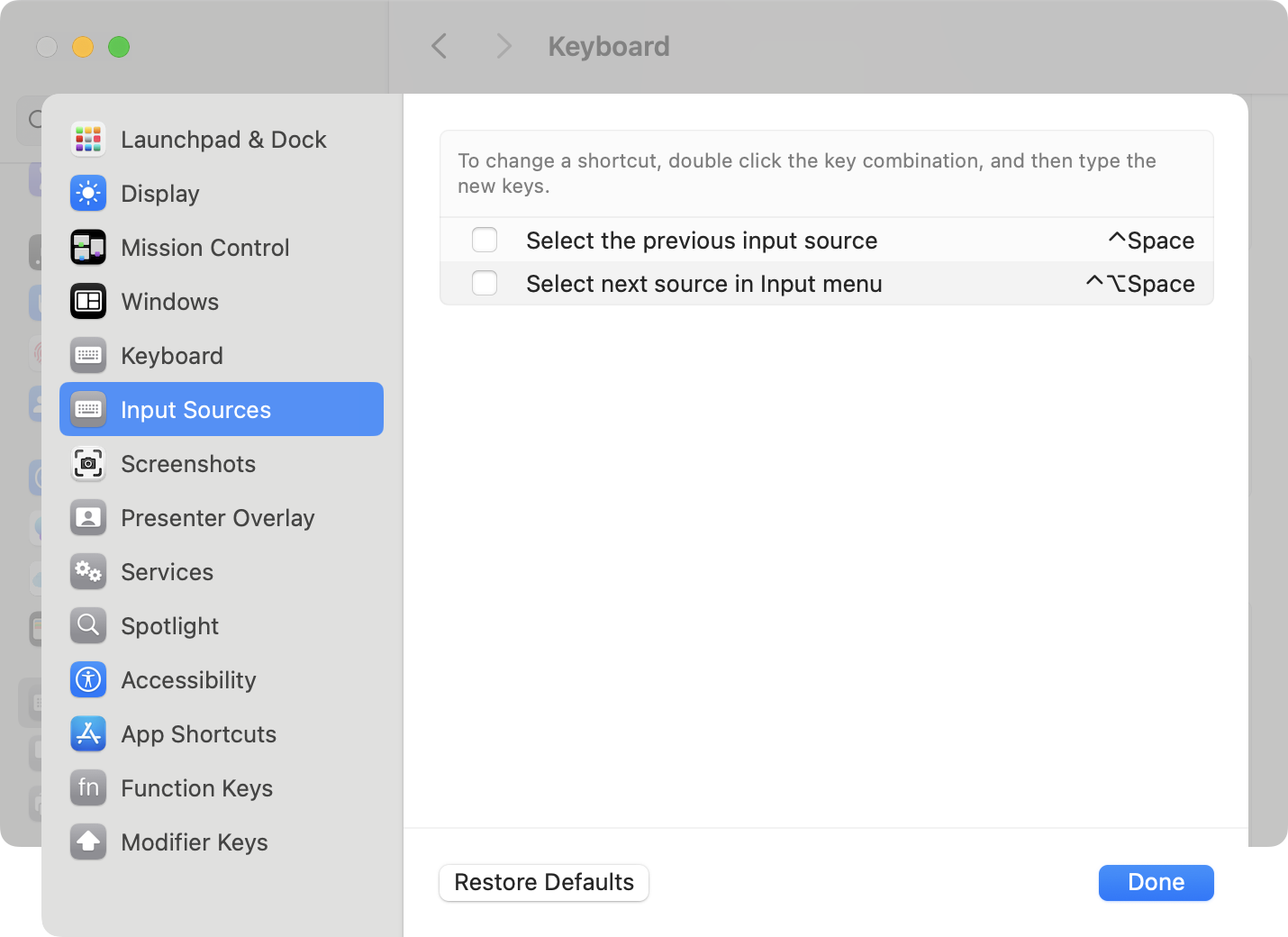1288x937 pixels.
Task: Enable Select the previous input source checkbox
Action: click(485, 241)
